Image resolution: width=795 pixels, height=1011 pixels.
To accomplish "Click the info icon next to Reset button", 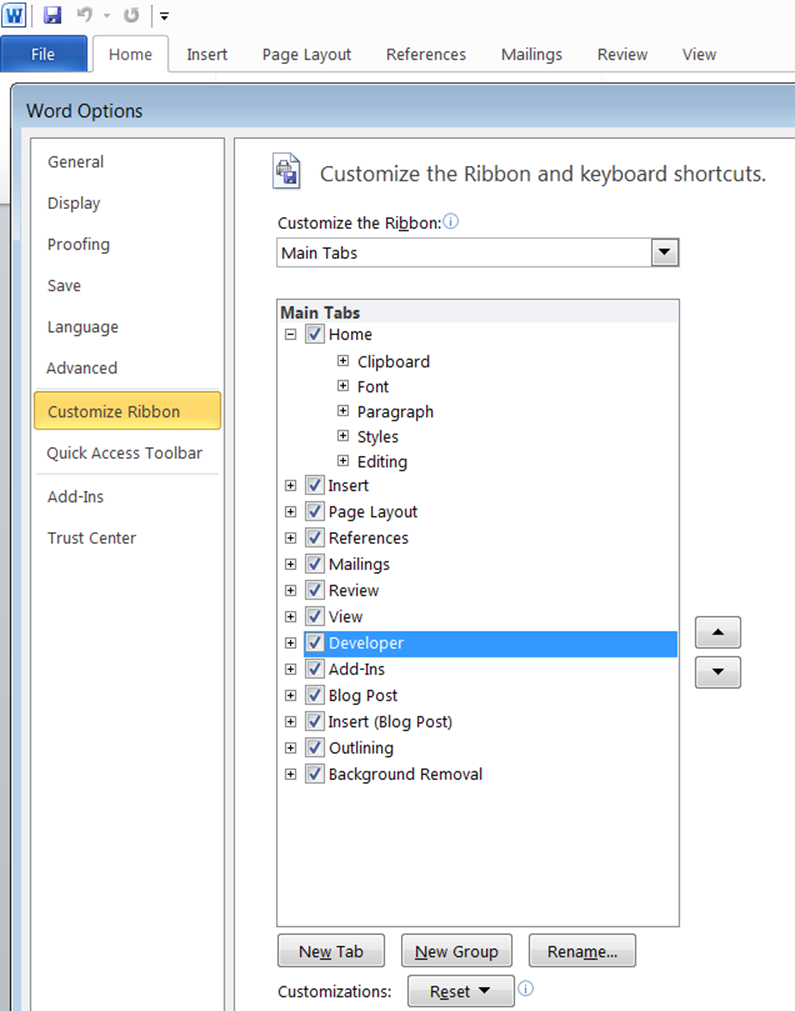I will pos(526,988).
